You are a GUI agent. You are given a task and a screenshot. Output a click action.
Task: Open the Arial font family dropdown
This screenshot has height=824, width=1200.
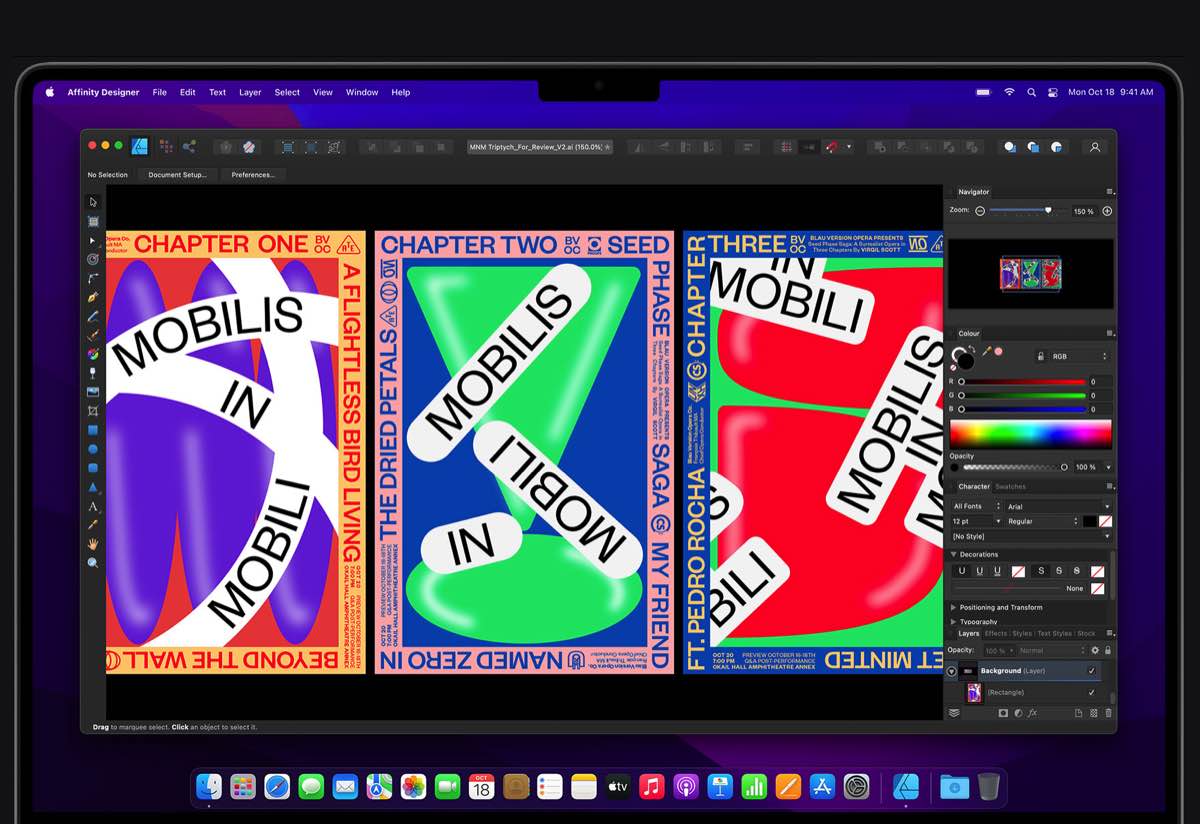pyautogui.click(x=1058, y=506)
